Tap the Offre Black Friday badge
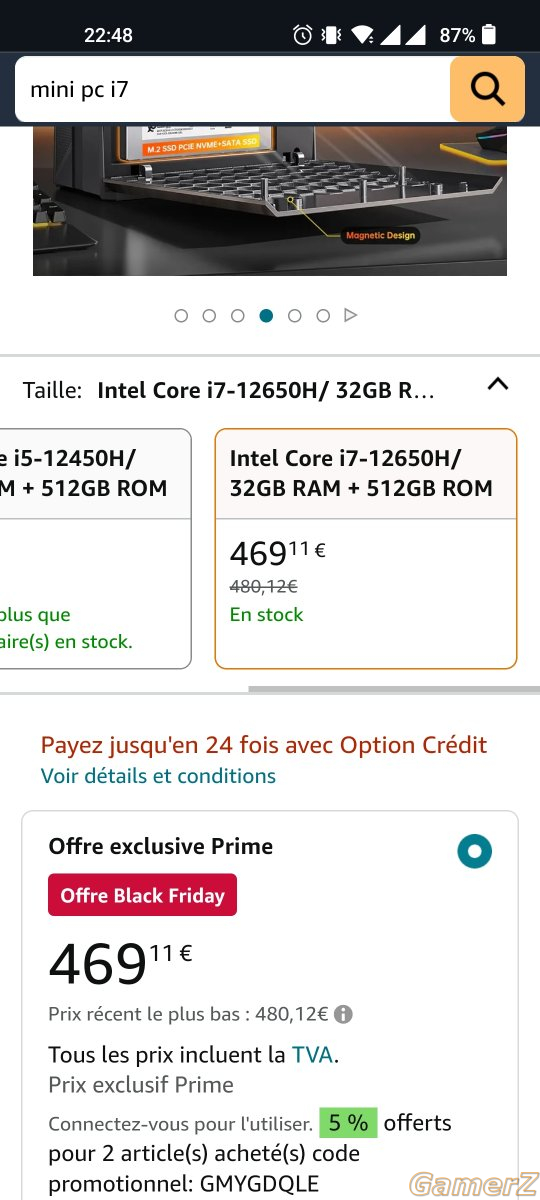Image resolution: width=540 pixels, height=1200 pixels. [x=142, y=895]
